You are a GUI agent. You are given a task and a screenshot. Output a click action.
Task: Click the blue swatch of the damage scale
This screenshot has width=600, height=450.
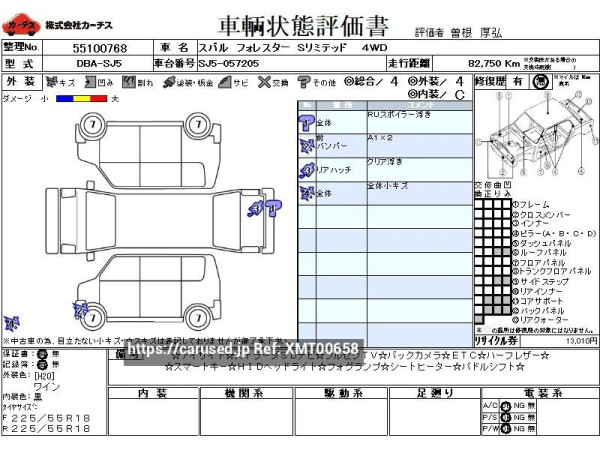click(64, 99)
